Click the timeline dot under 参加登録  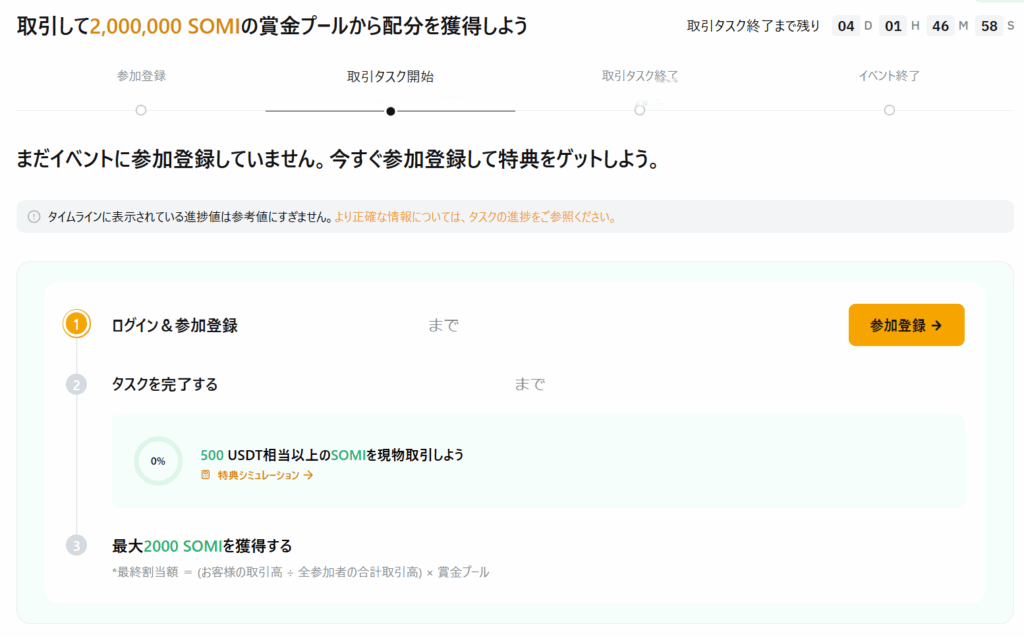(141, 110)
